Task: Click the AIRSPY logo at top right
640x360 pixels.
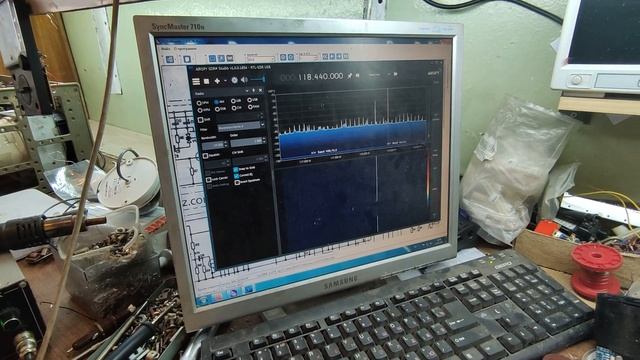Action: tap(433, 73)
